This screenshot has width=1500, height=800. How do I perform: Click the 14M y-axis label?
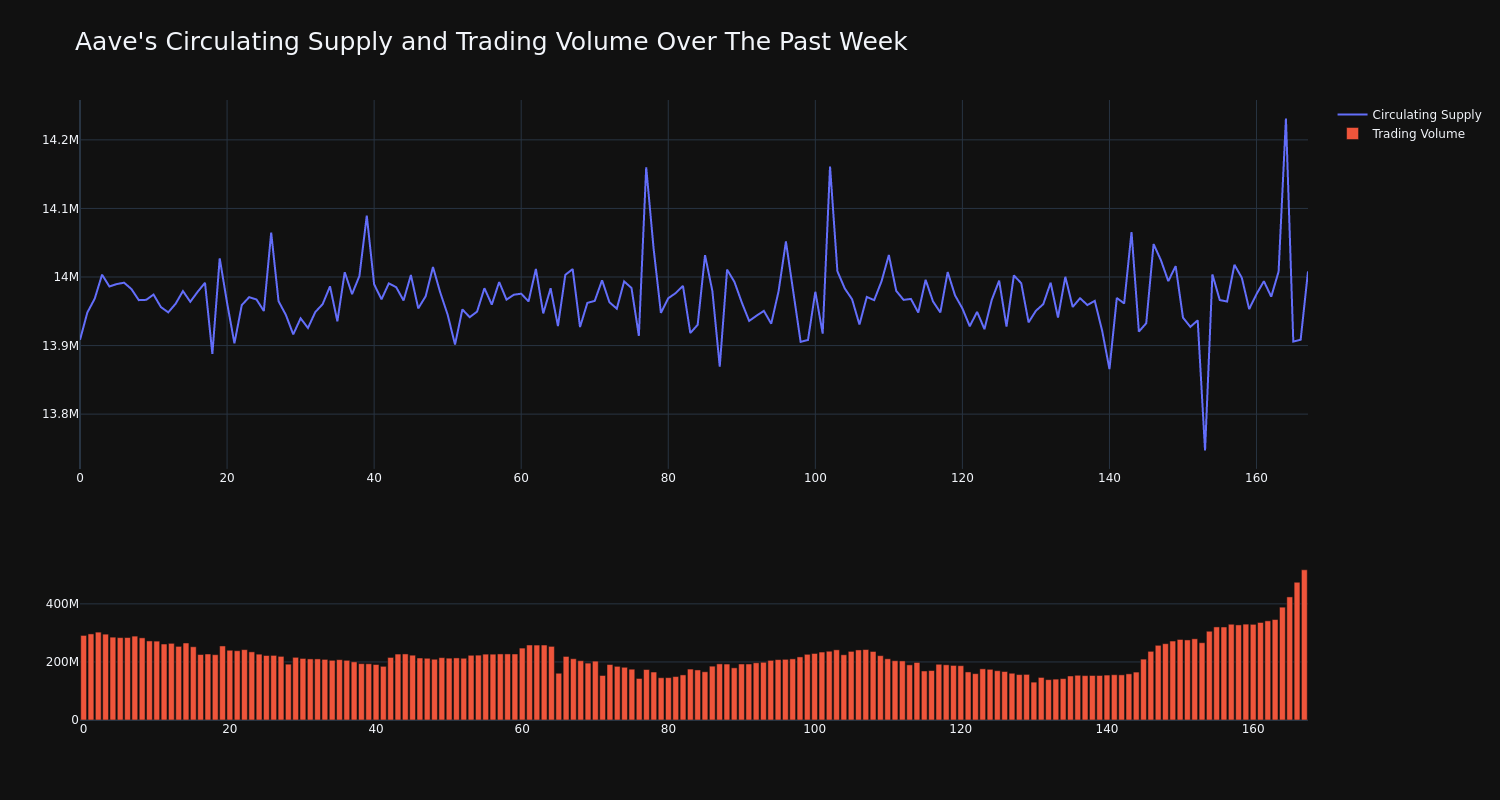(66, 277)
